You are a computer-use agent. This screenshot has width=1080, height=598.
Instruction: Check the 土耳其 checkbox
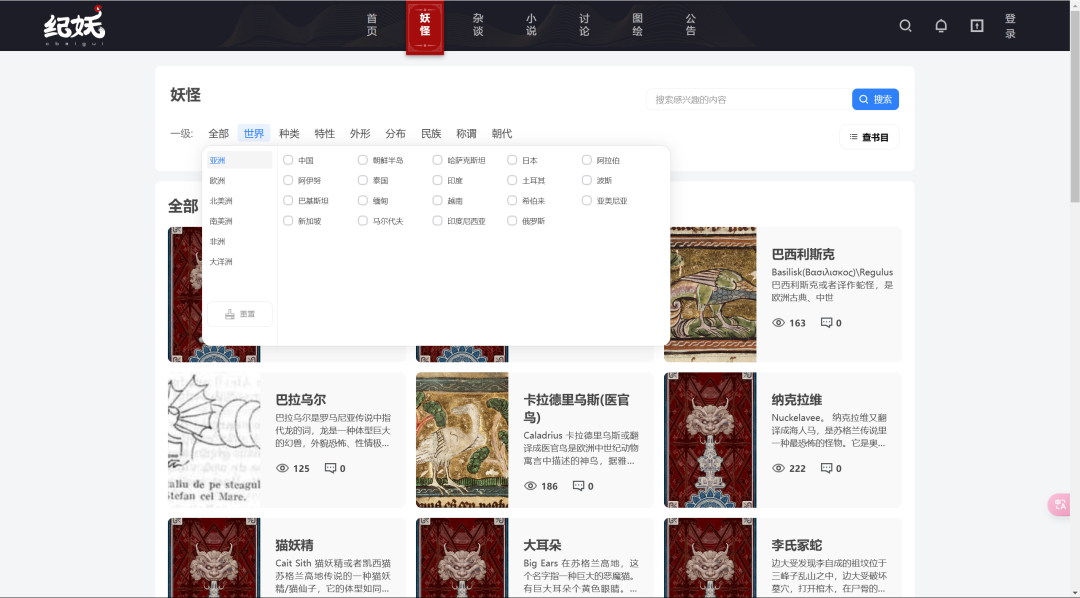point(512,180)
